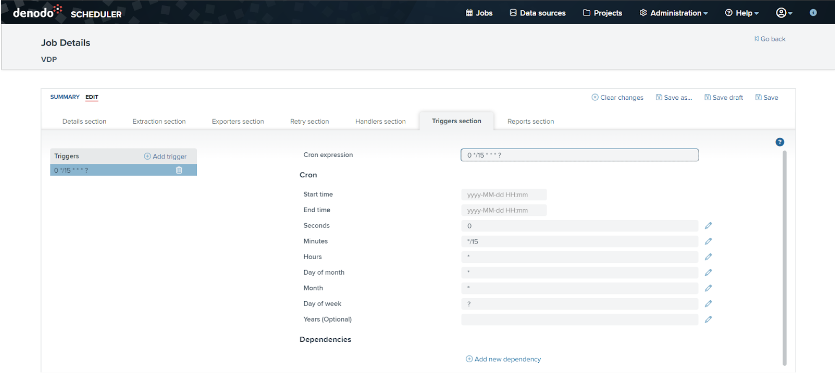Screen dimensions: 835x375
Task: Go to the Jobs page
Action: point(479,13)
